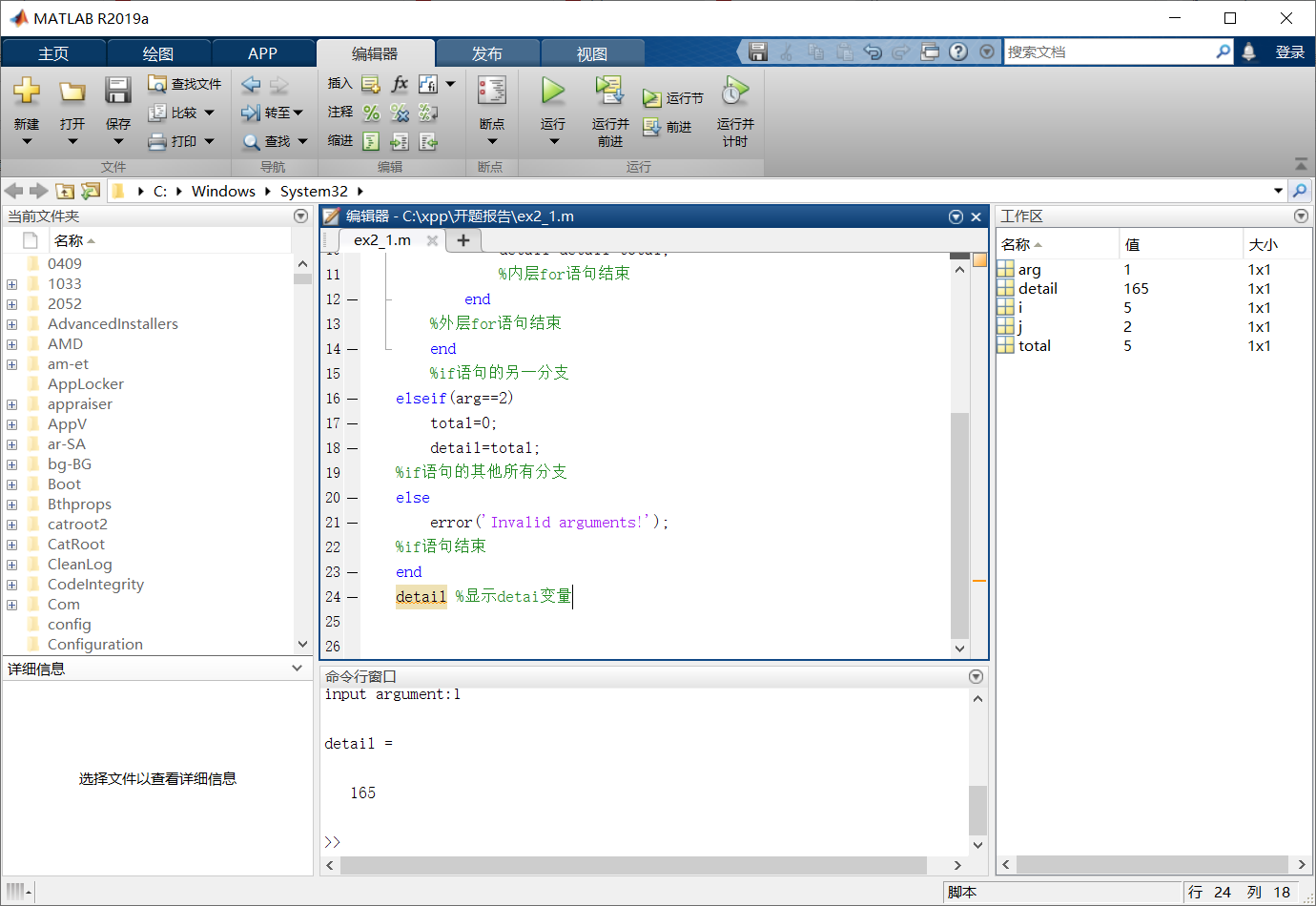Sort workspace by the 值 (Value) column header
The height and width of the screenshot is (906, 1316).
pos(1181,245)
